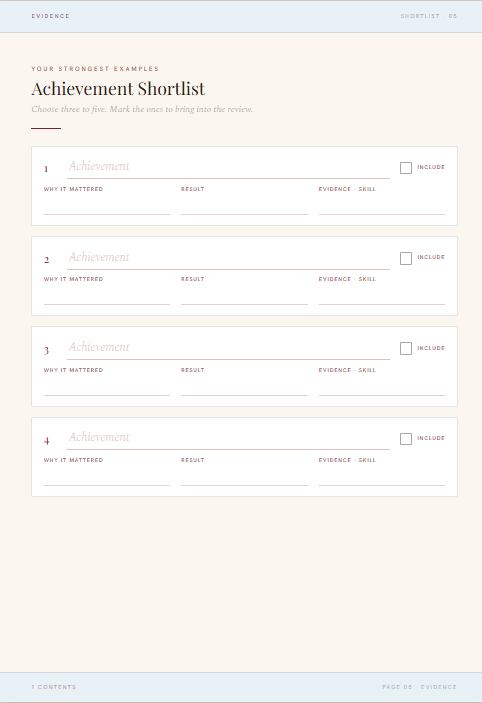Click the Evidence header label
Viewport: 482px width, 703px height.
(x=50, y=16)
